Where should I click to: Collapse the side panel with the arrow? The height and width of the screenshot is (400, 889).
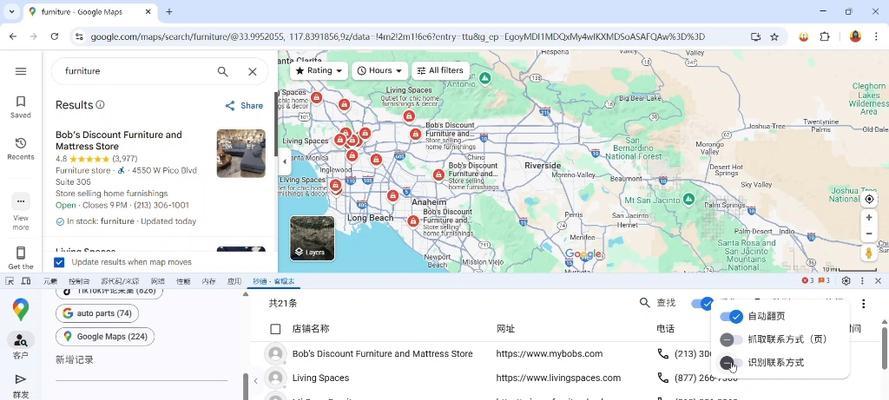point(285,161)
